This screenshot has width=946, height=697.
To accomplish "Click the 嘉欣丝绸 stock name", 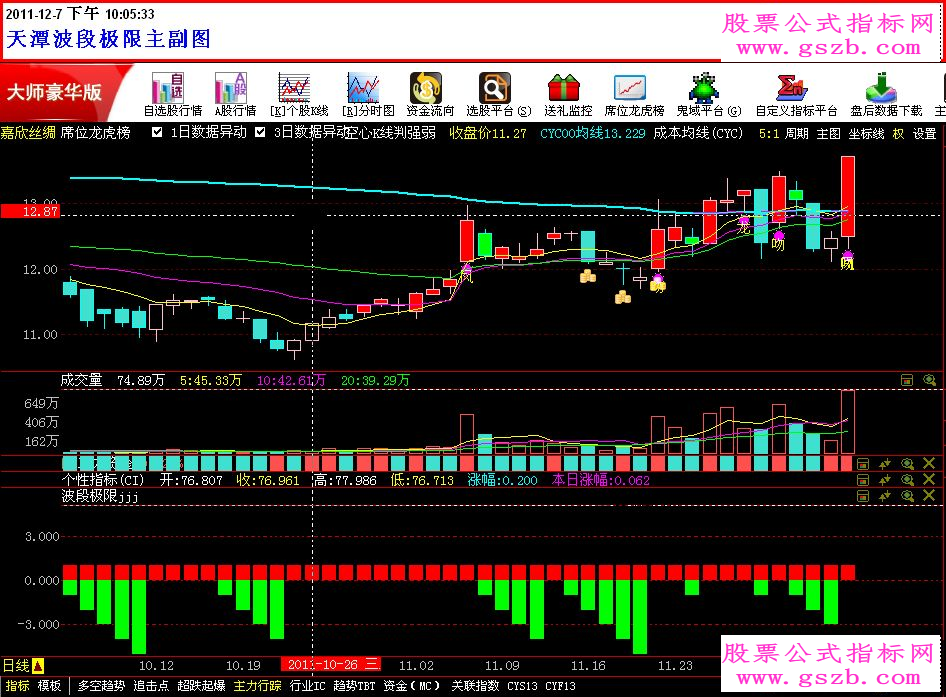I will click(x=28, y=133).
